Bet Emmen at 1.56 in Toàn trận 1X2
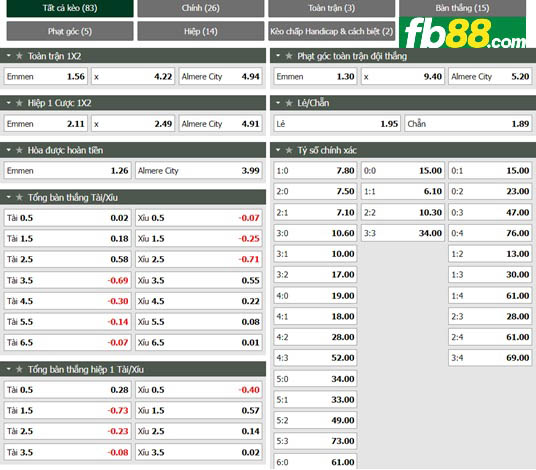 45,76
